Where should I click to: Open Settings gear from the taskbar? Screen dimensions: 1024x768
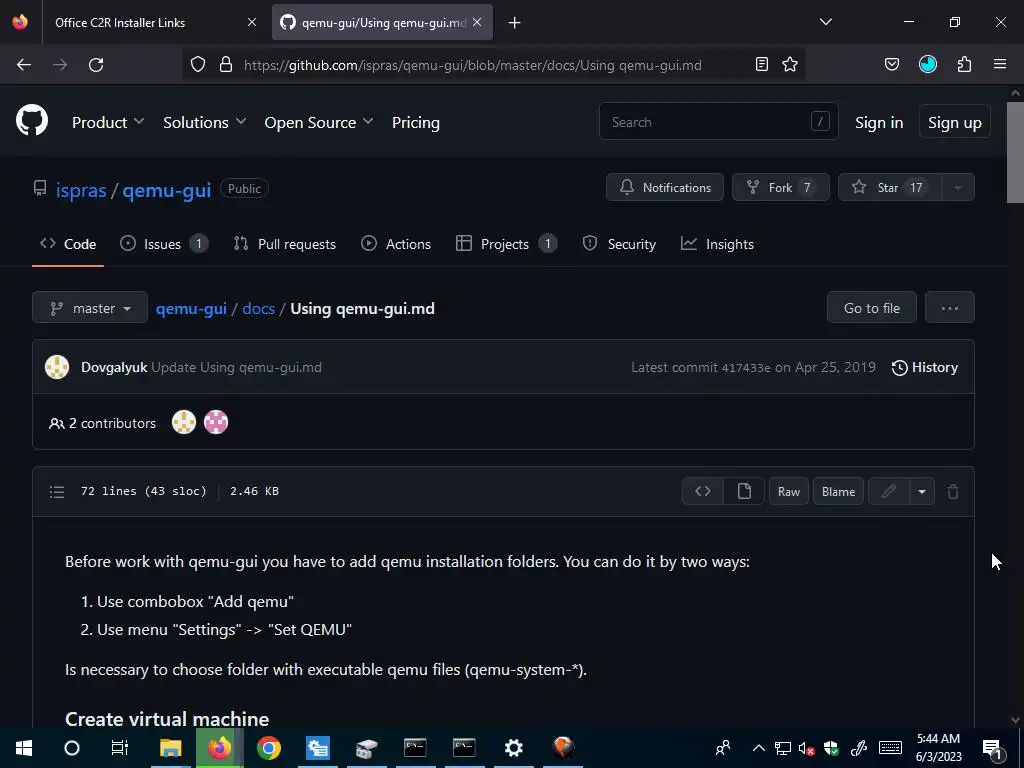(514, 748)
